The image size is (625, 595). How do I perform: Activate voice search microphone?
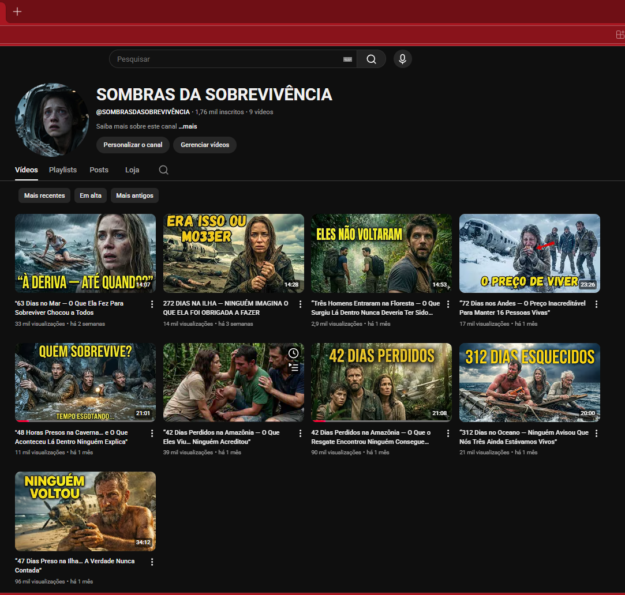[402, 59]
